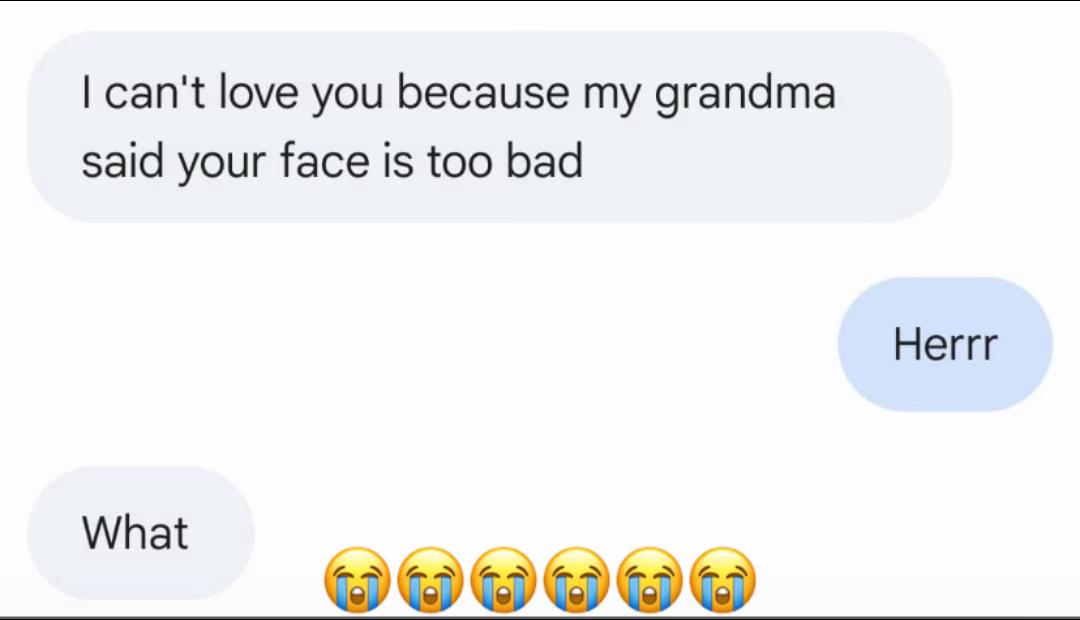Screen dimensions: 1080x620
Task: Click the last crying emoji on the right
Action: click(725, 580)
